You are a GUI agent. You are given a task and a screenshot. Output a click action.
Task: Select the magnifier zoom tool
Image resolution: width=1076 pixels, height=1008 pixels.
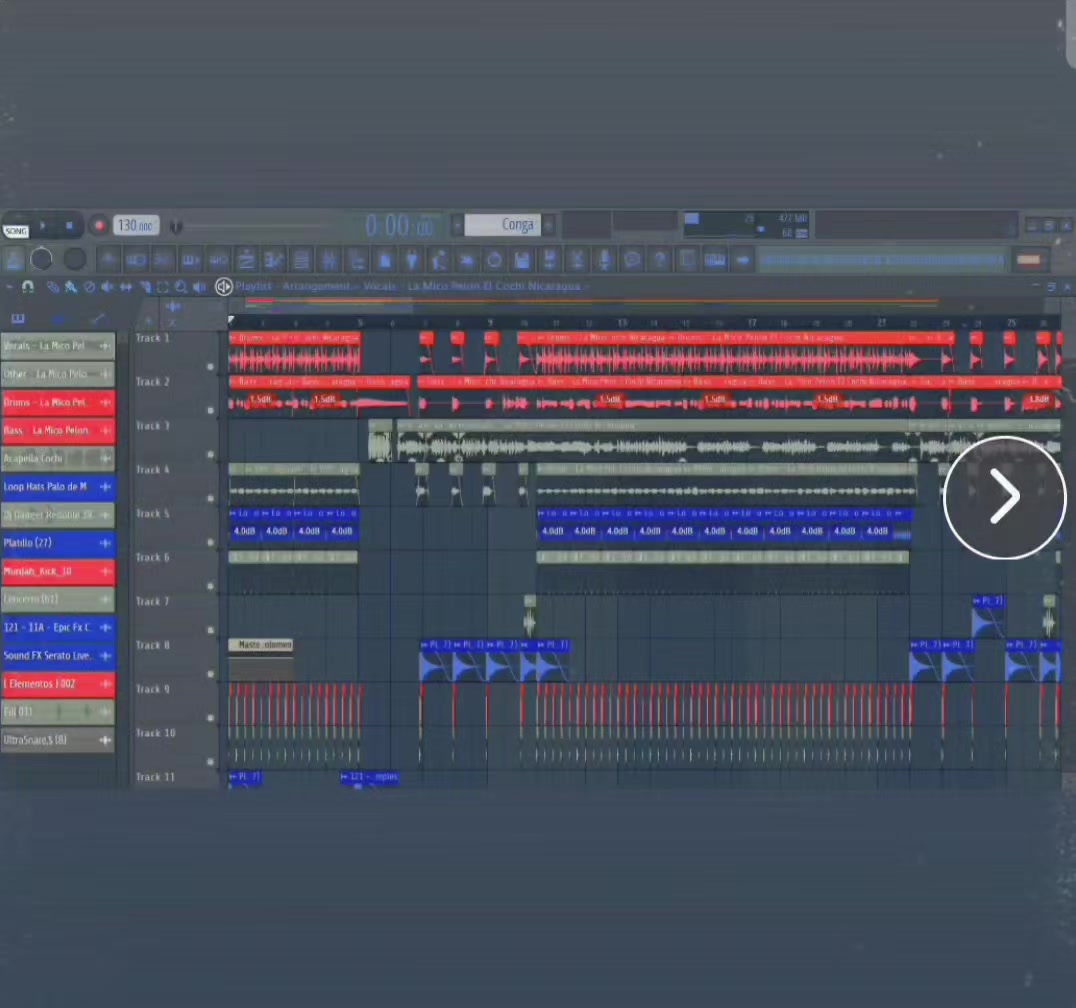[x=180, y=287]
